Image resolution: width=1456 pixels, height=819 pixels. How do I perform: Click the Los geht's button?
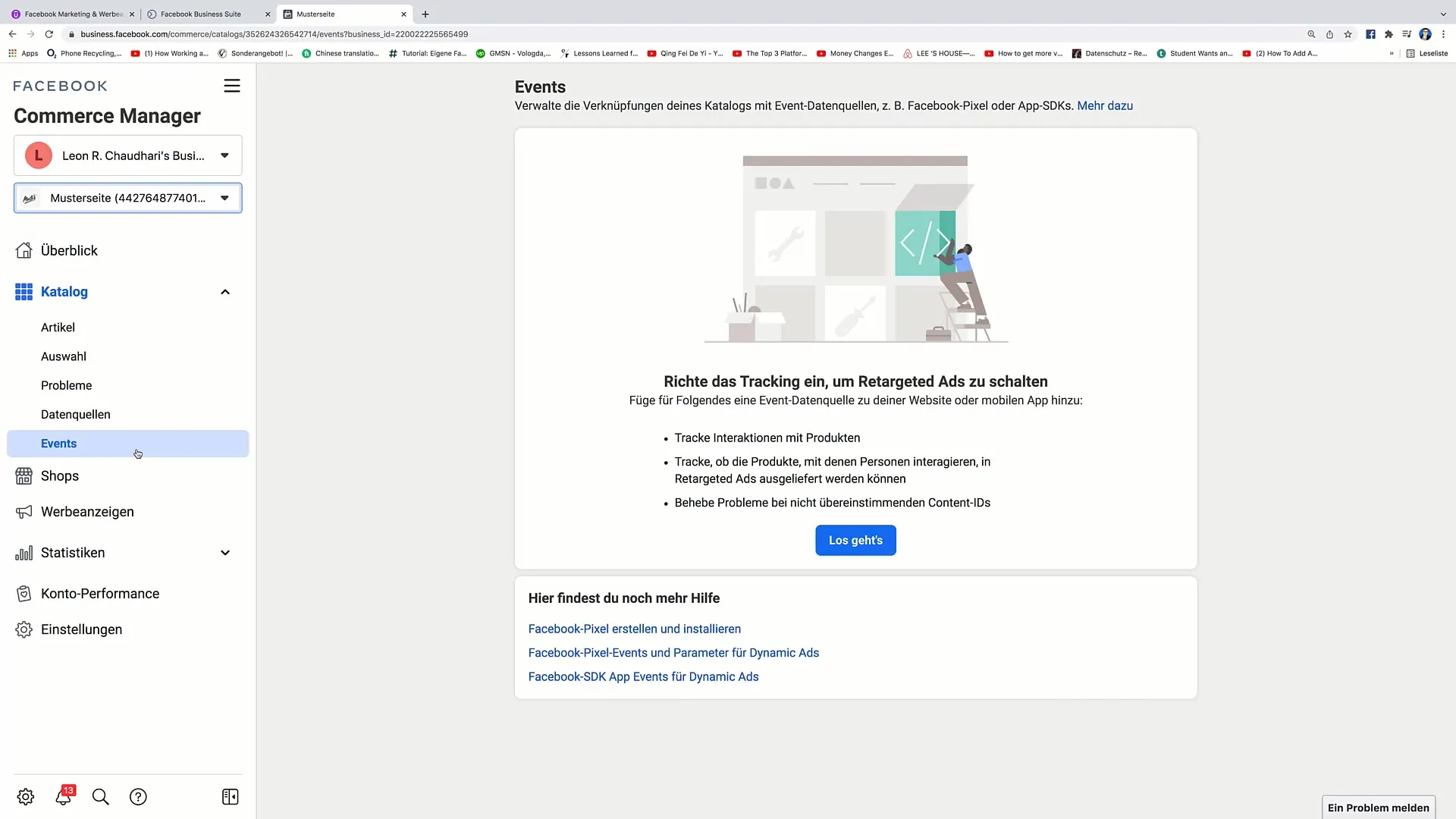pyautogui.click(x=855, y=541)
